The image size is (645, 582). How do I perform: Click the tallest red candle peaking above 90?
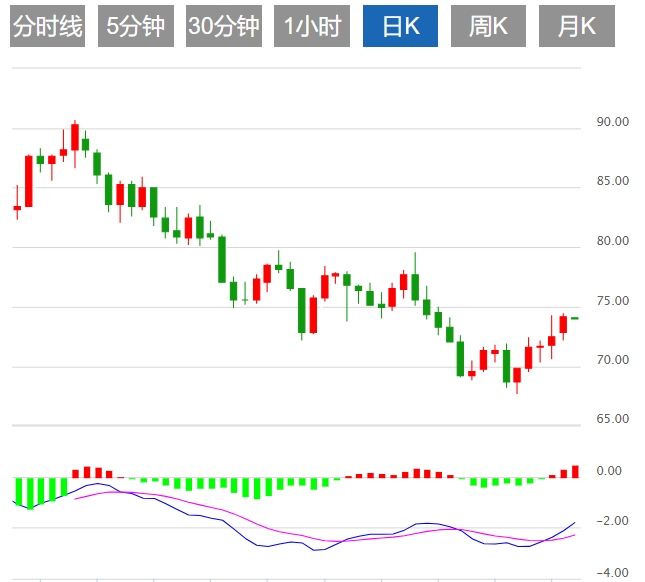coord(75,137)
